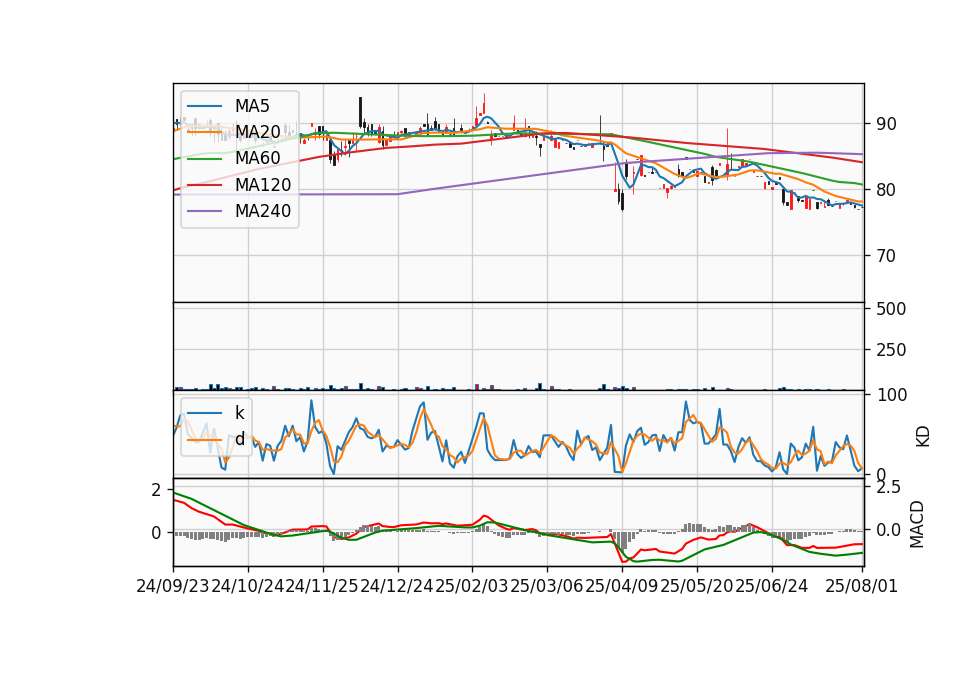960x690 pixels.
Task: Click the MA240 legend label
Action: [x=263, y=211]
